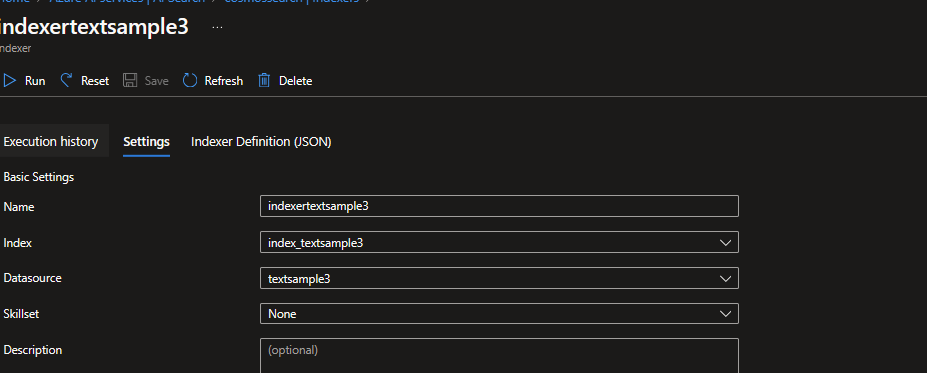
Task: Click the Save floppy disk icon
Action: [x=130, y=80]
